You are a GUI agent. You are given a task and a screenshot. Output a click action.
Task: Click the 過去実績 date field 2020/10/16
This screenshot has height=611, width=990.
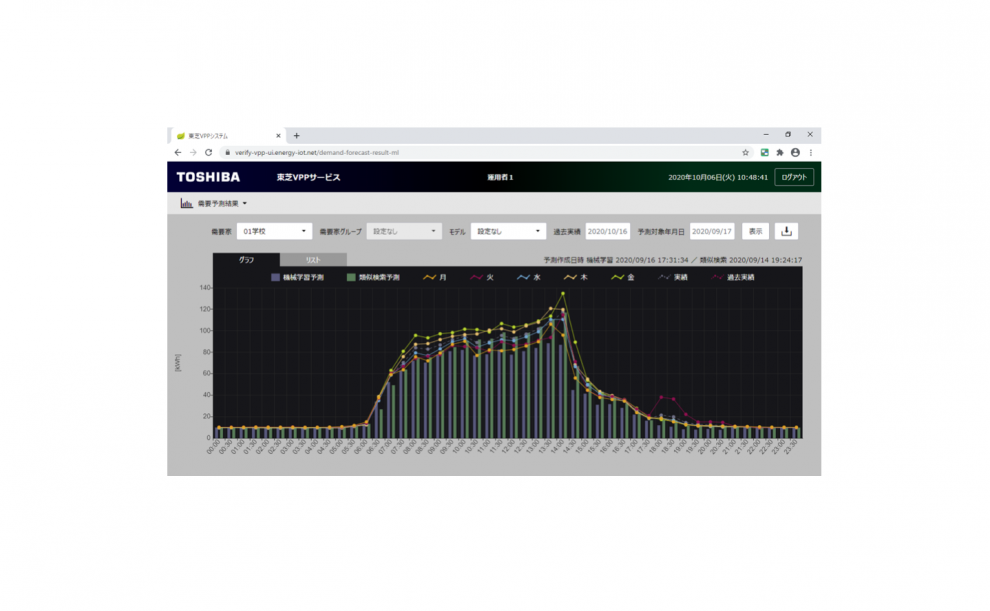pyautogui.click(x=607, y=231)
